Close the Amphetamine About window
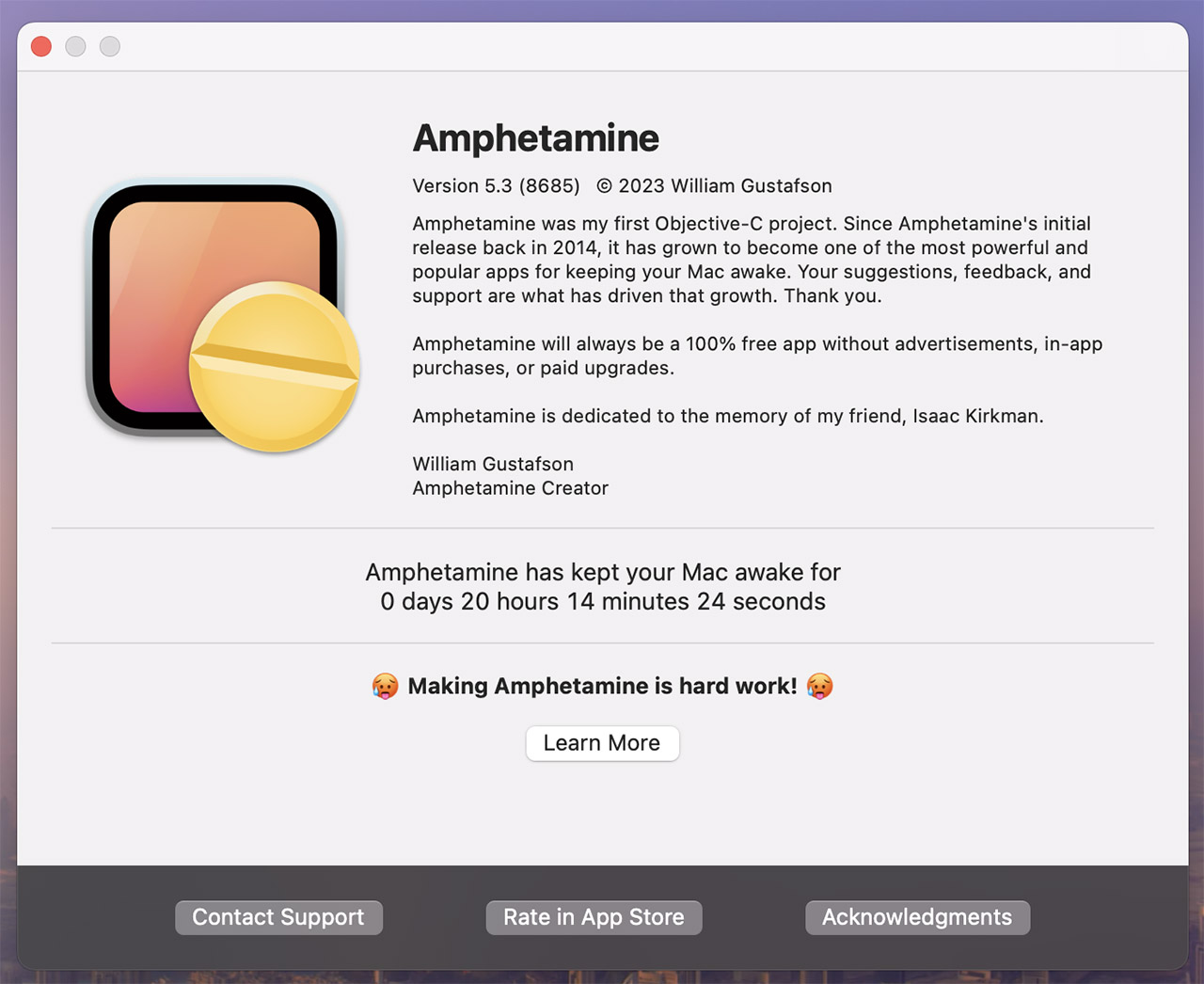The image size is (1204, 984). (41, 46)
